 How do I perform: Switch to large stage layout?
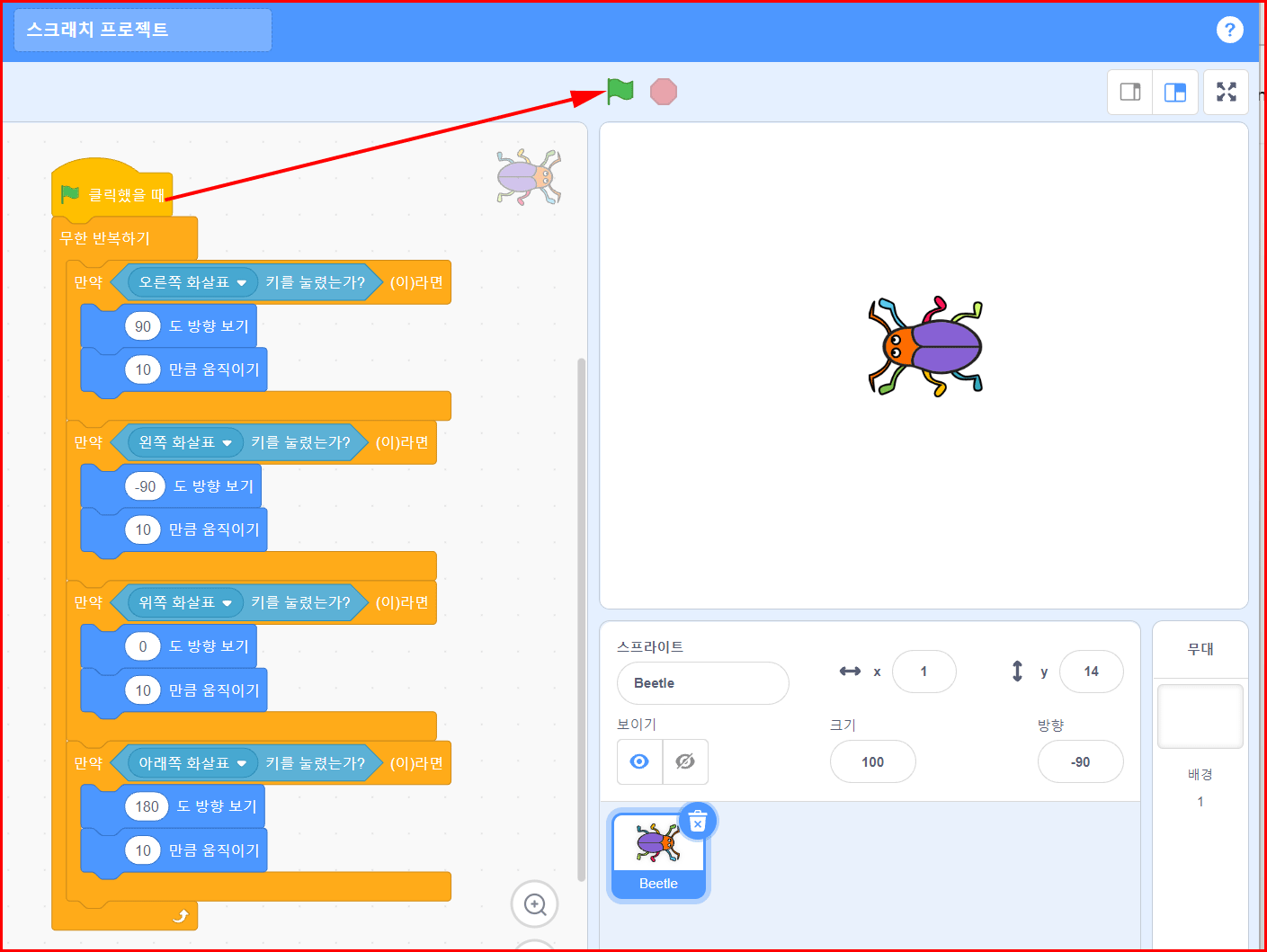pos(1175,92)
